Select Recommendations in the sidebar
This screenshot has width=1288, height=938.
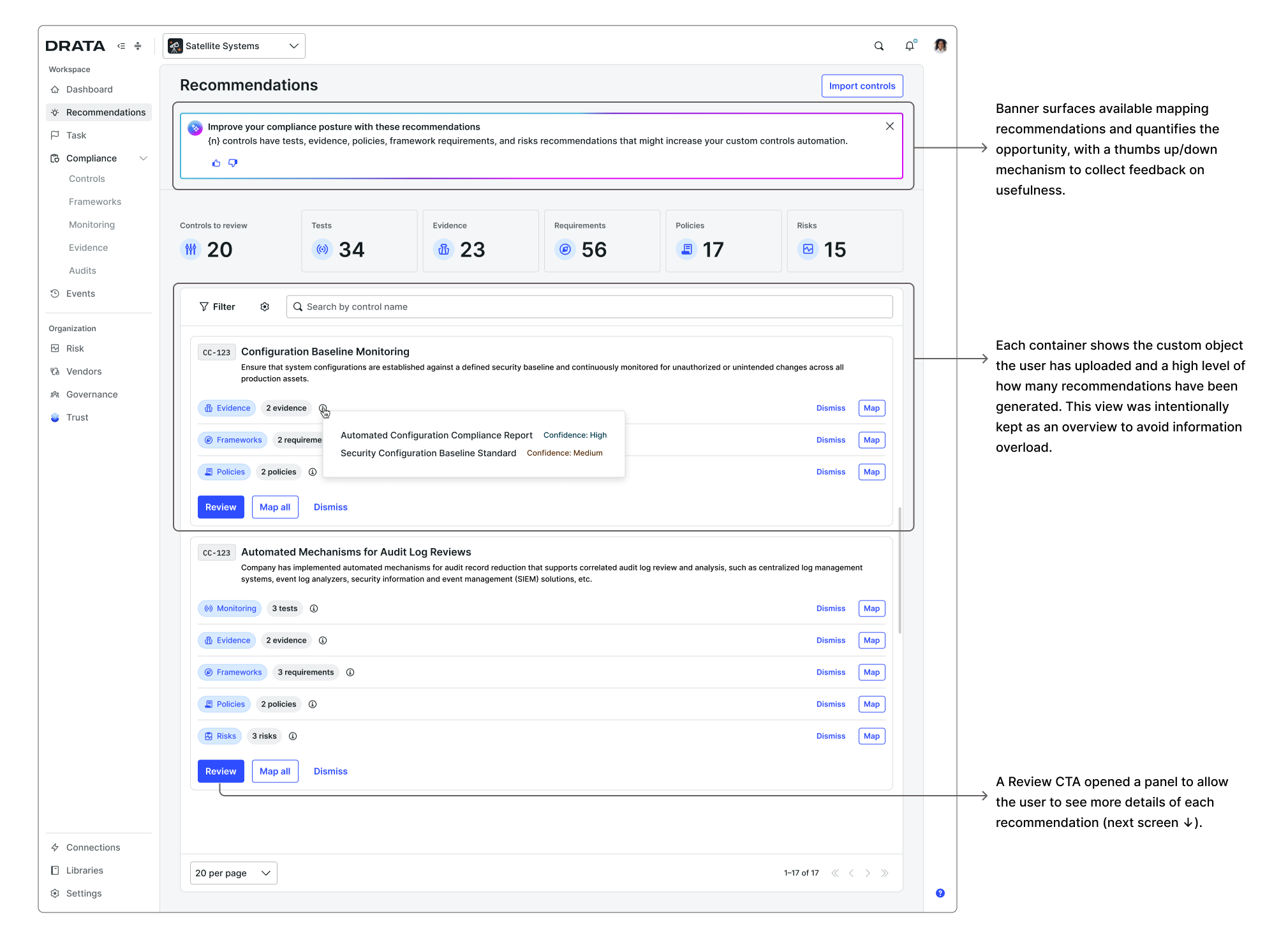click(x=99, y=112)
